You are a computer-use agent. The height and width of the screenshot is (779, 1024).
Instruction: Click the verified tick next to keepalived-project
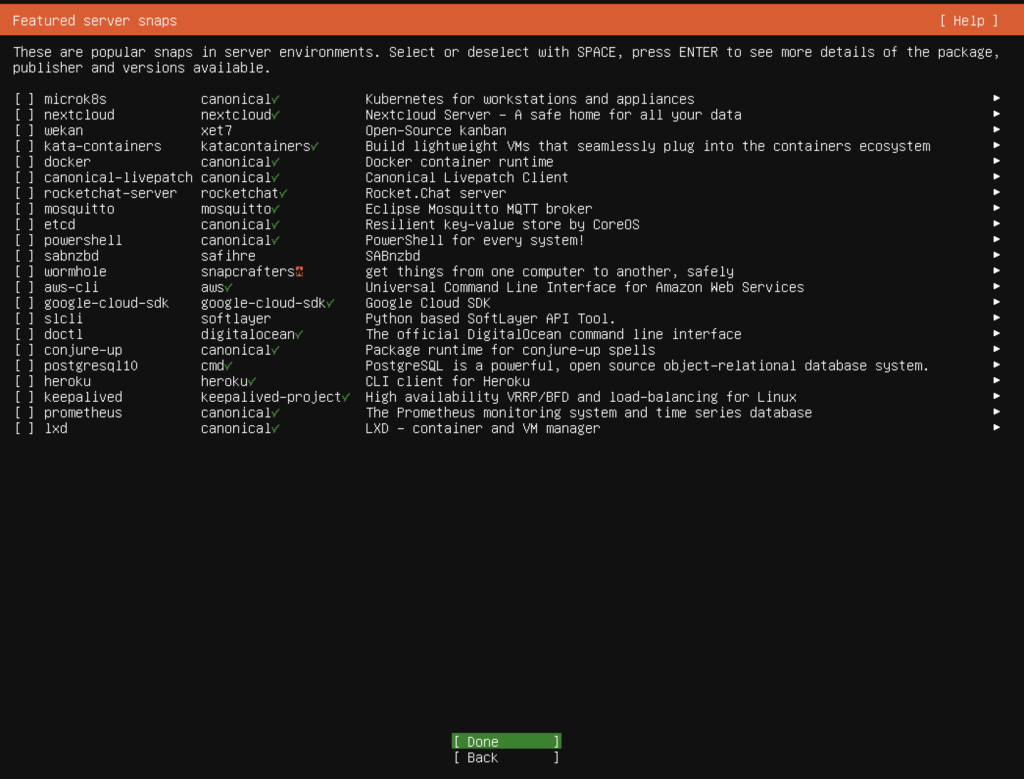point(345,397)
